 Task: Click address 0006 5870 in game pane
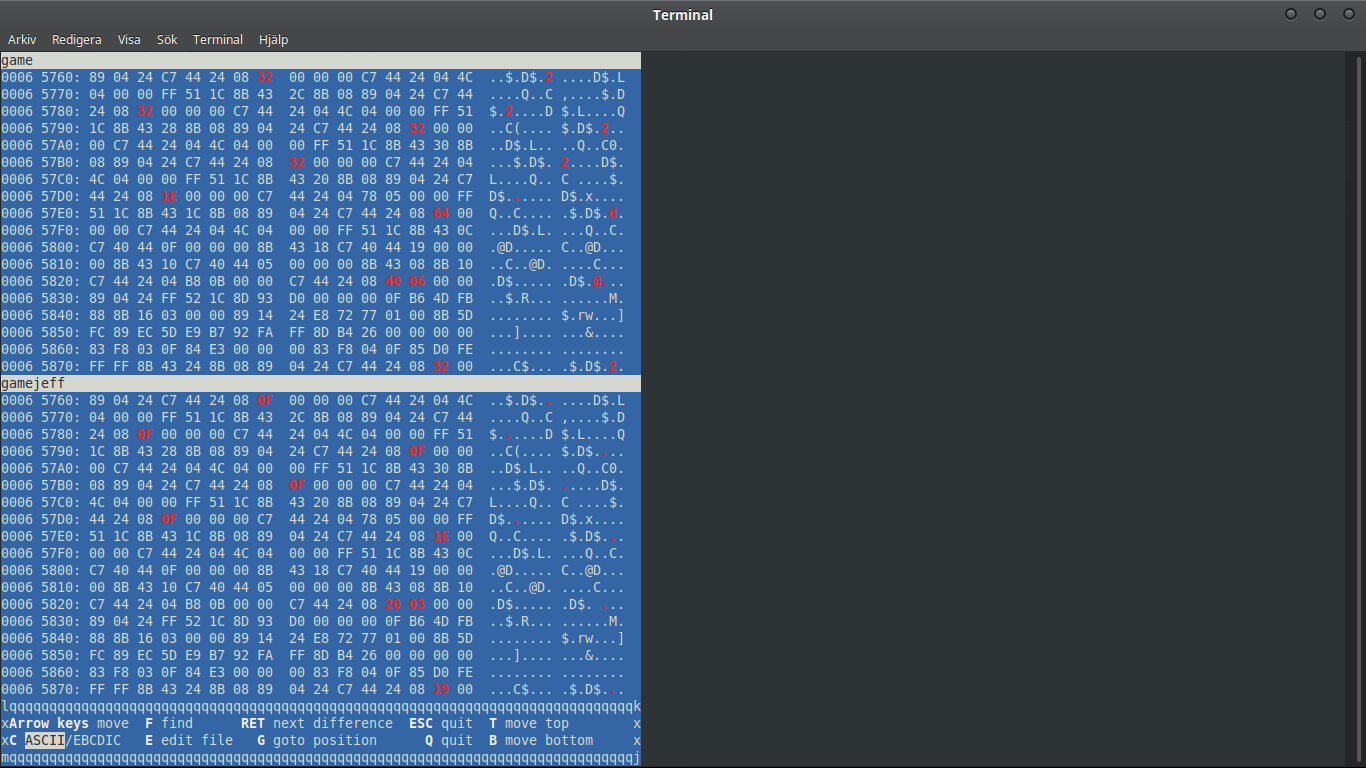pyautogui.click(x=41, y=366)
